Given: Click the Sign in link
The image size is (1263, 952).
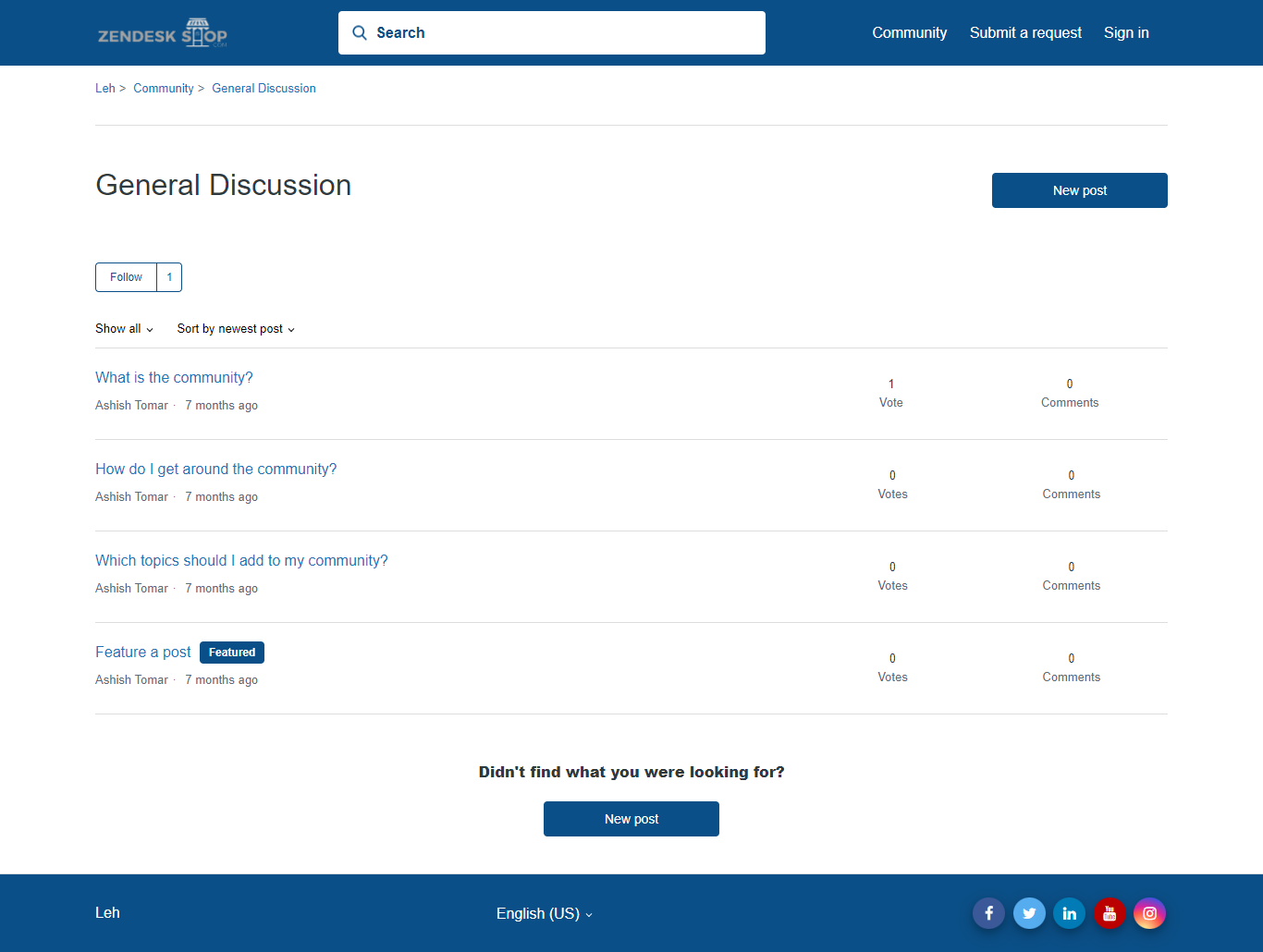Looking at the screenshot, I should point(1126,33).
